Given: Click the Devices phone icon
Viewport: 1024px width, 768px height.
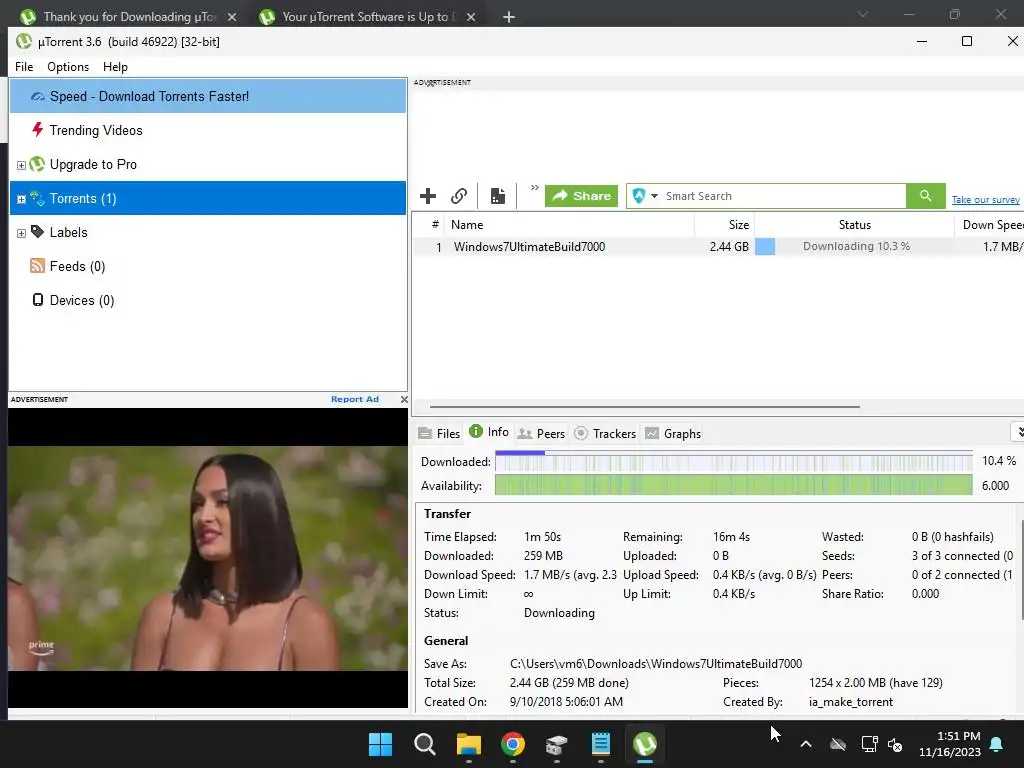Looking at the screenshot, I should point(38,300).
